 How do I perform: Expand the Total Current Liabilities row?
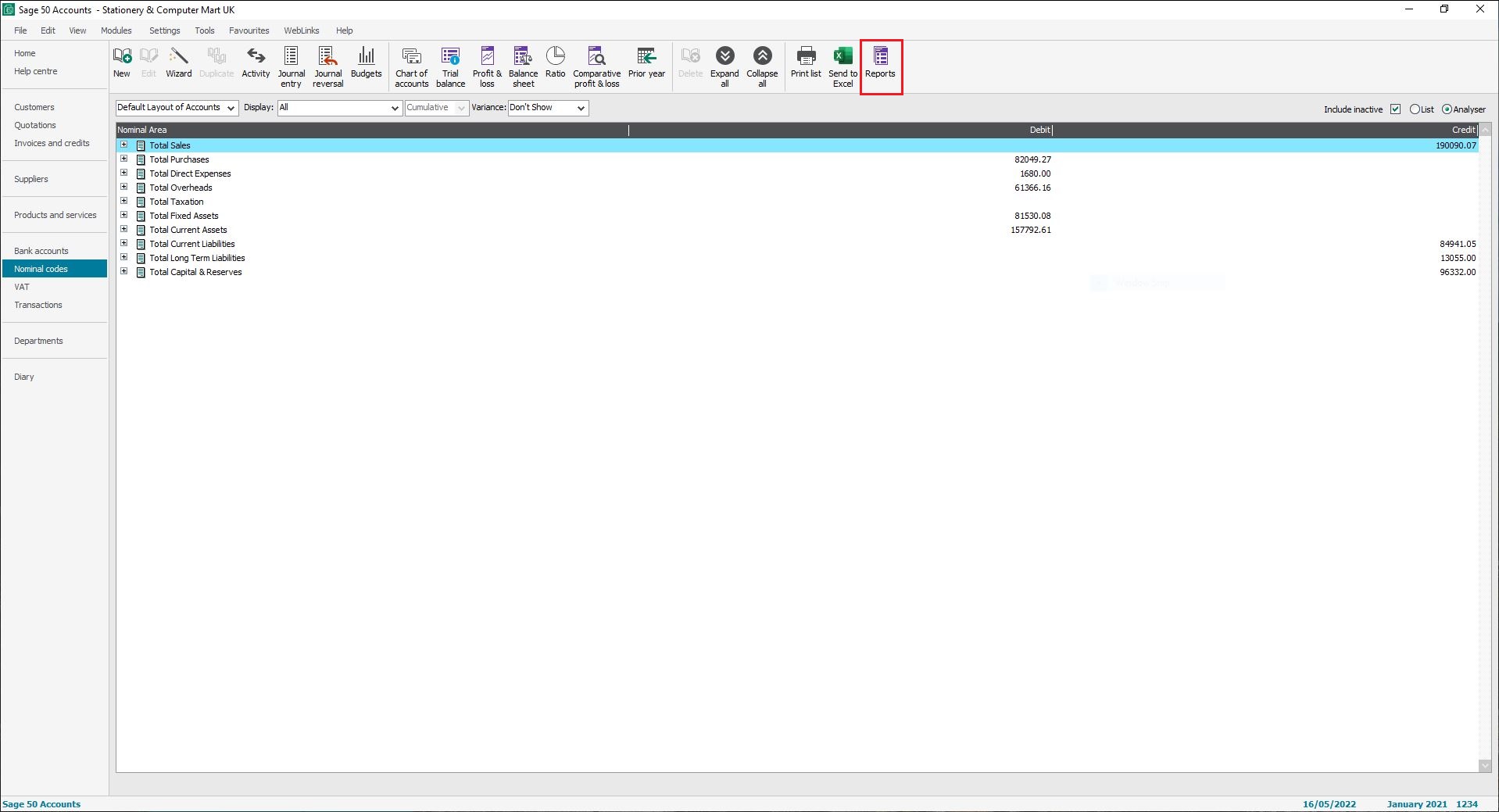pyautogui.click(x=123, y=243)
